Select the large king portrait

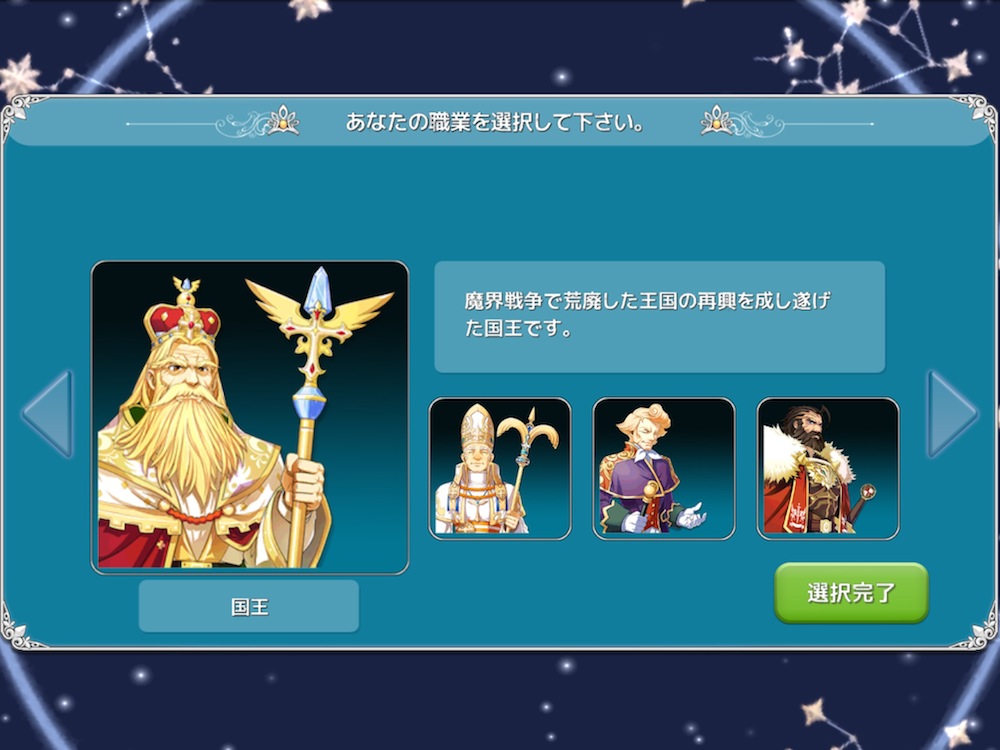tap(250, 417)
